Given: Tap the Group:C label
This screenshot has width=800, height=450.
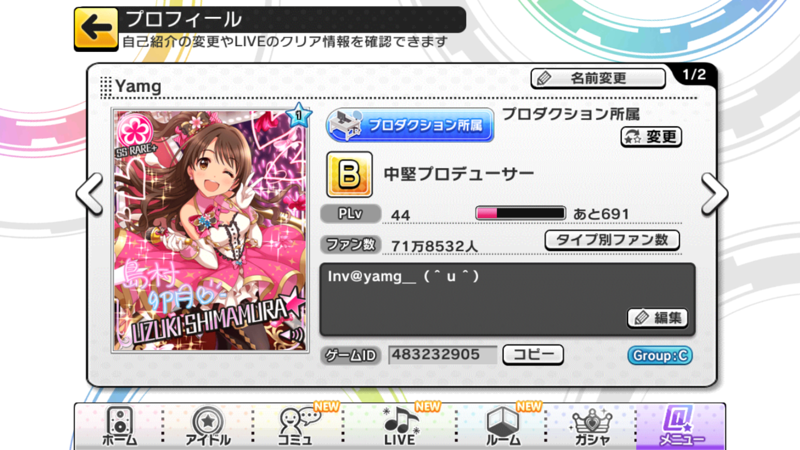Looking at the screenshot, I should click(660, 356).
